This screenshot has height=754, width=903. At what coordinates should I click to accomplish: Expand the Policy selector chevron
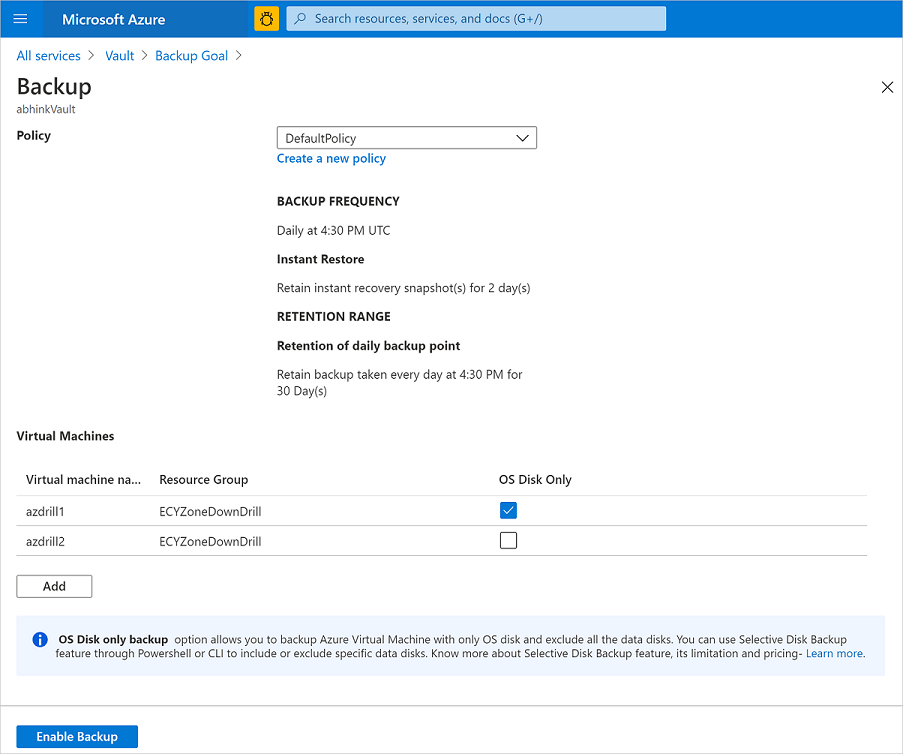pos(521,137)
